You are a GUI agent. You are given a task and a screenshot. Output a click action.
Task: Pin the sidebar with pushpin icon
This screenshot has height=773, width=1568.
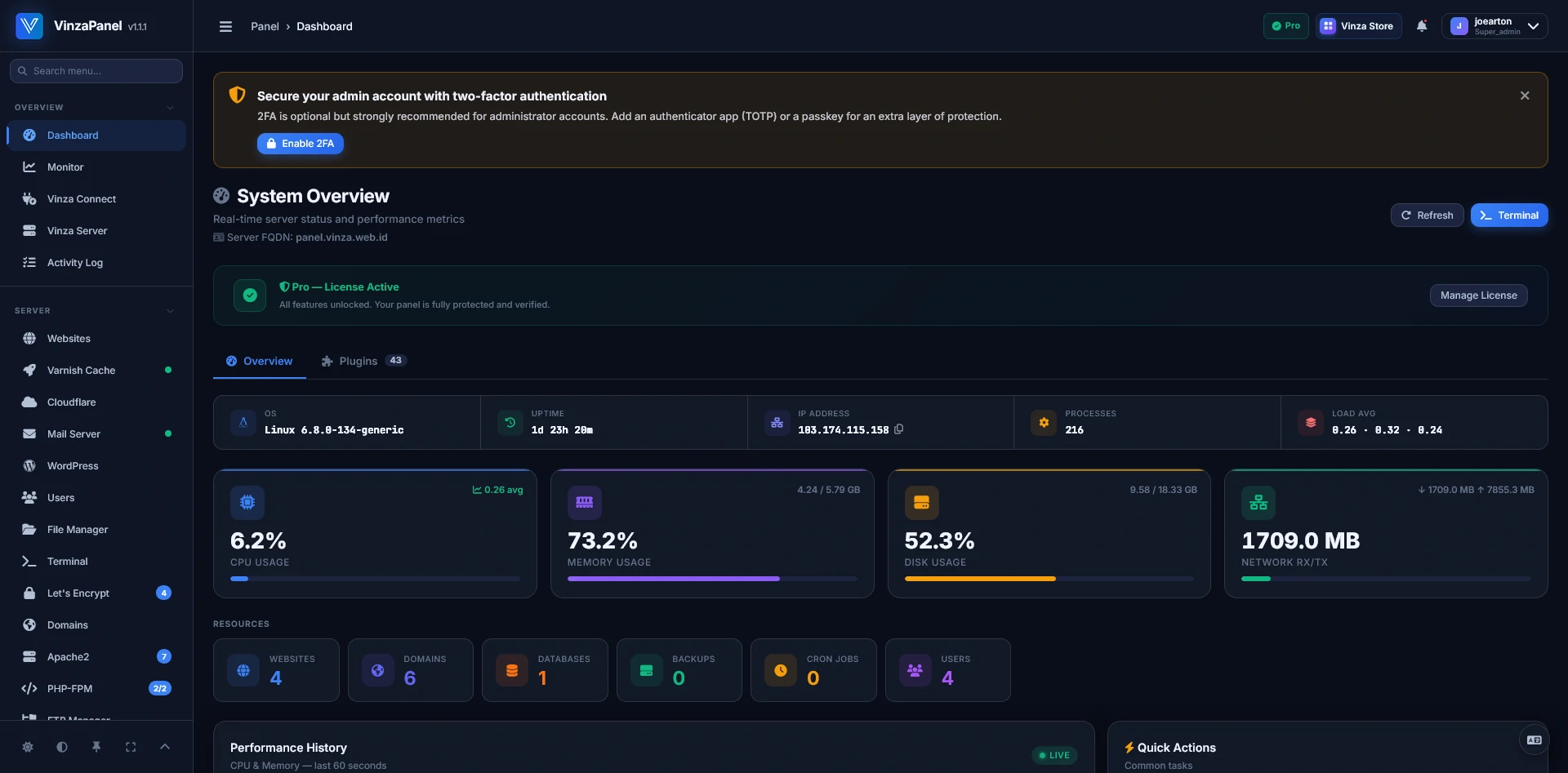[x=96, y=747]
